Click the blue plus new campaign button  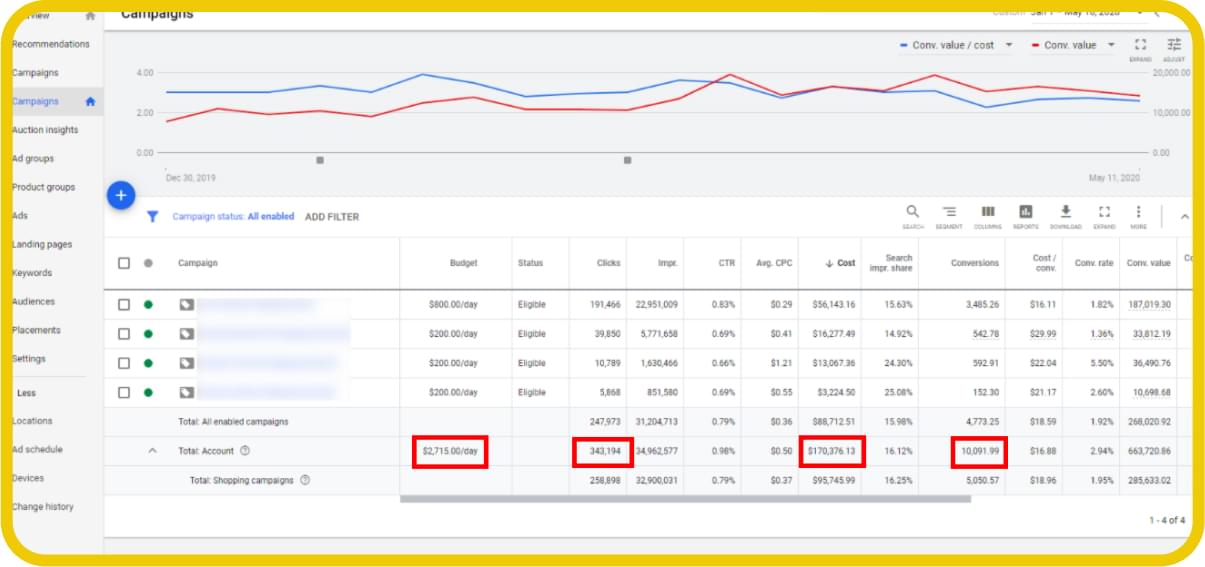[120, 196]
